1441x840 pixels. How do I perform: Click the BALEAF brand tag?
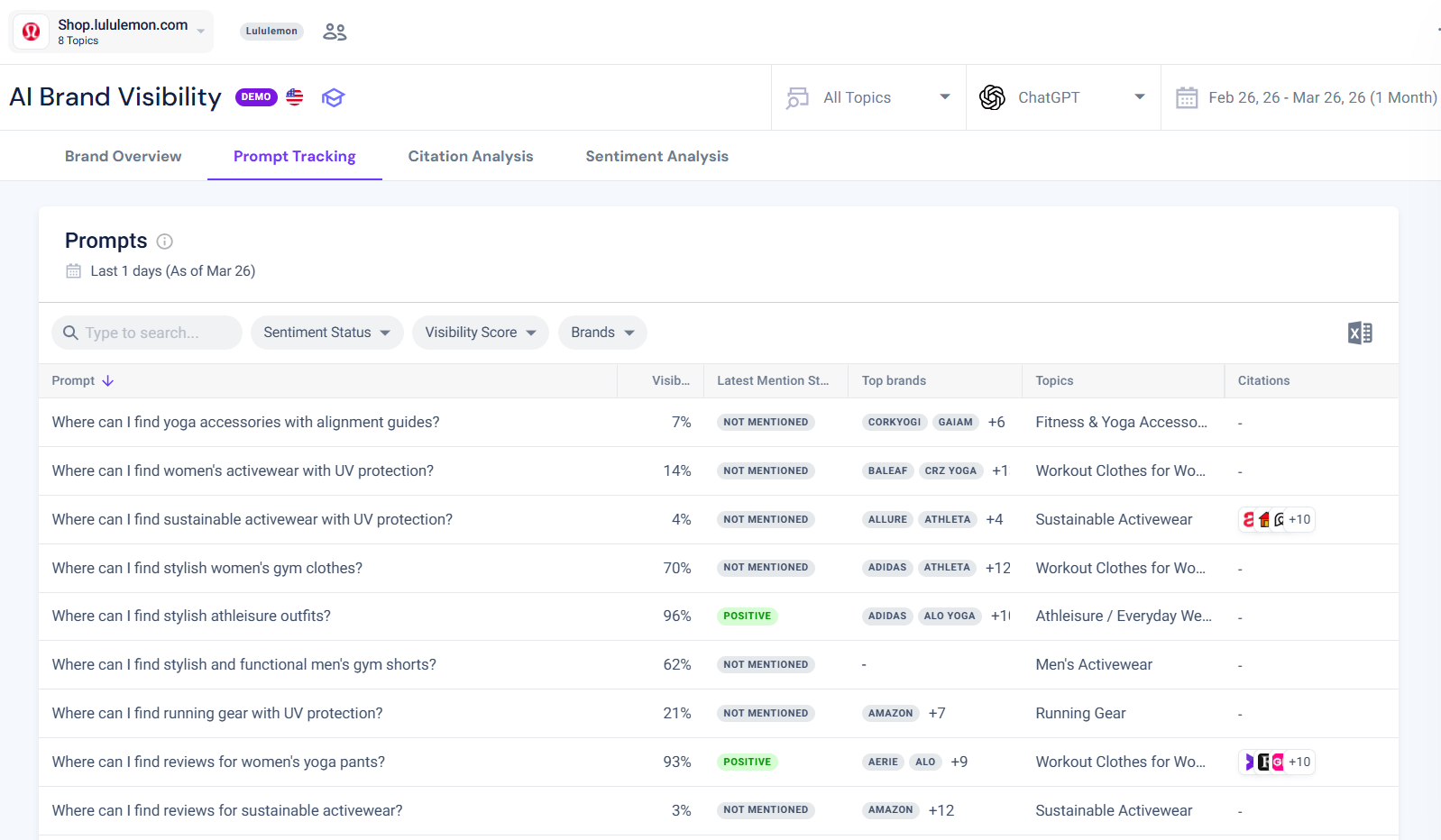[888, 470]
